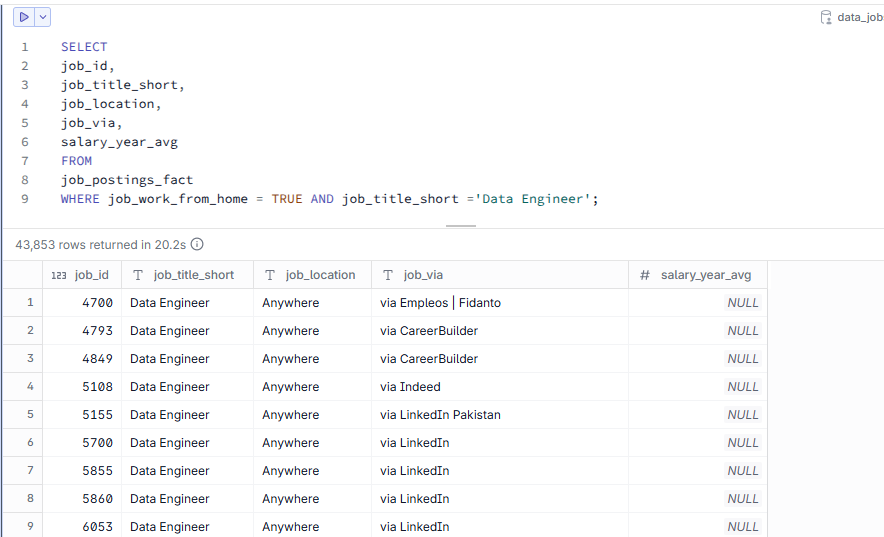Select result row number 6

pyautogui.click(x=23, y=442)
